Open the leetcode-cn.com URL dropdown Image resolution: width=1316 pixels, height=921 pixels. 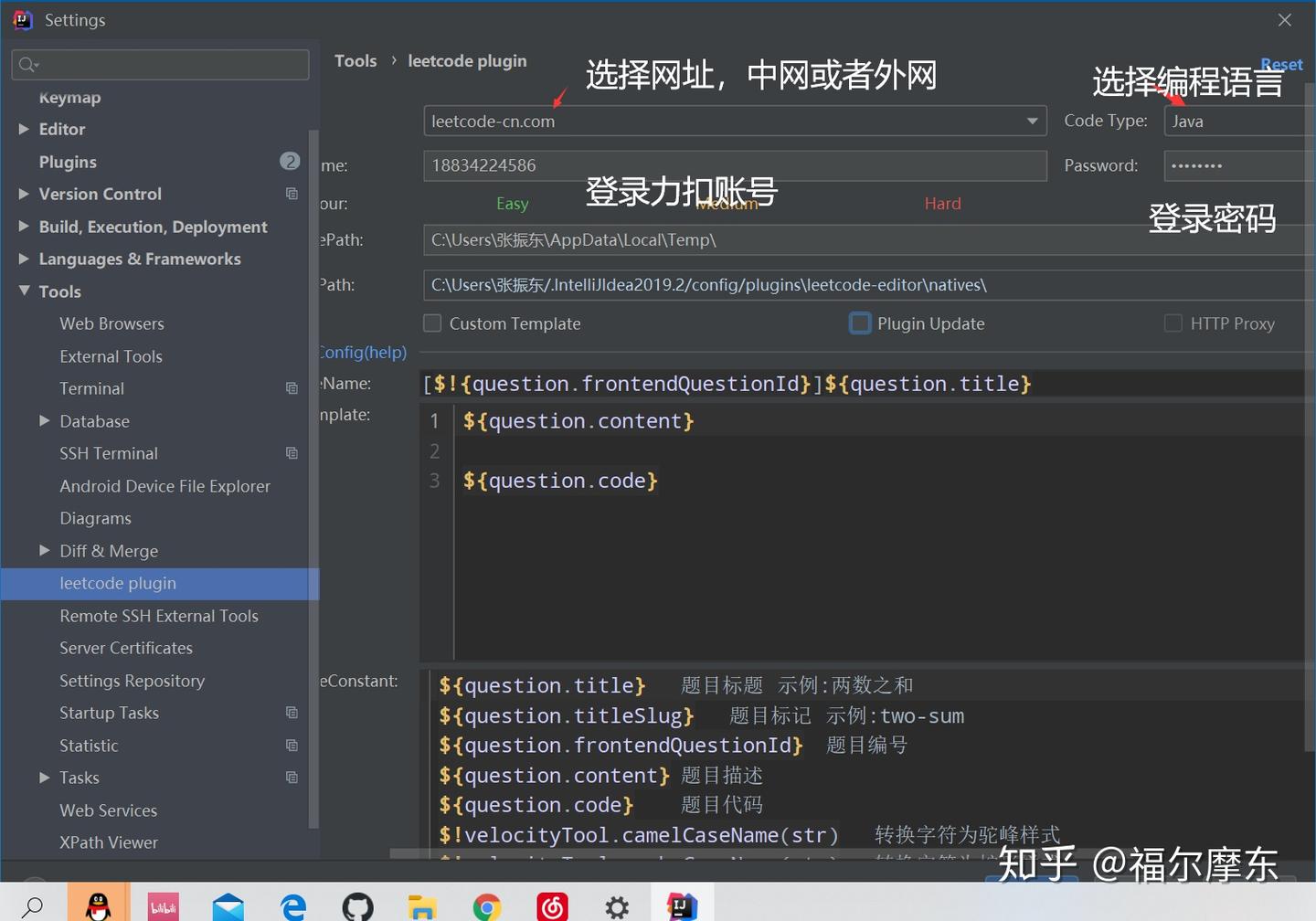(x=735, y=121)
